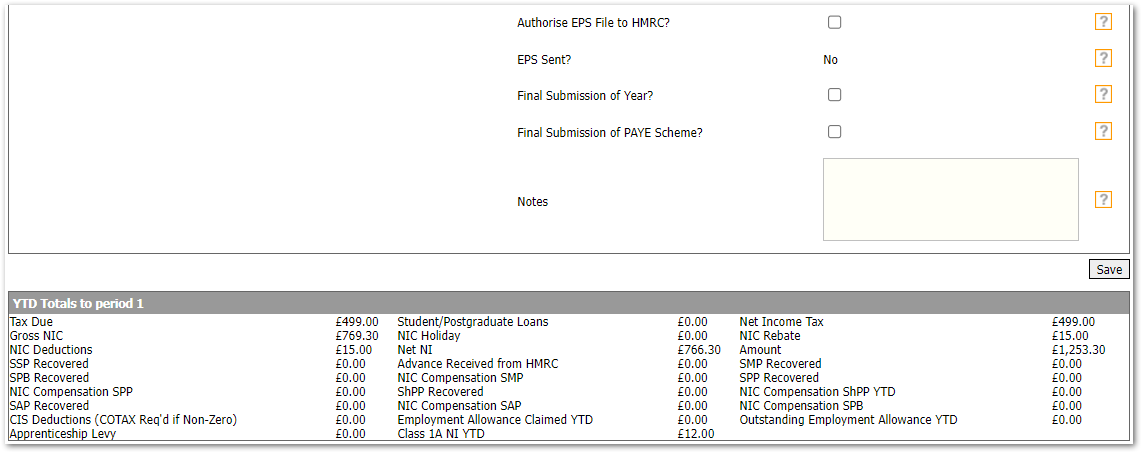Click help icon for Final Submission of Year
1142x453 pixels.
pos(1103,94)
